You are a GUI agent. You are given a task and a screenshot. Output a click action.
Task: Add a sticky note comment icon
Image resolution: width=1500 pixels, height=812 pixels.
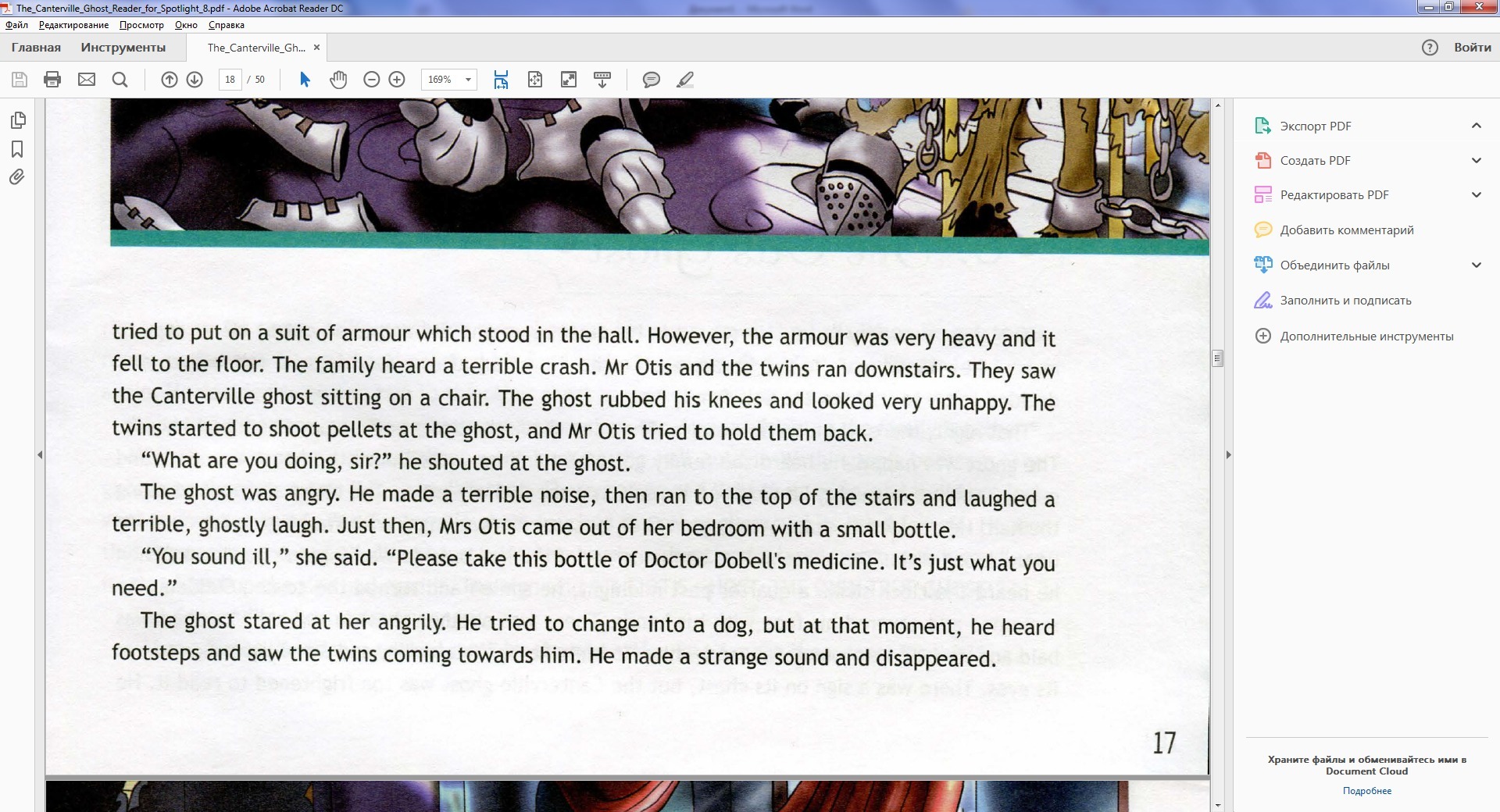point(652,80)
